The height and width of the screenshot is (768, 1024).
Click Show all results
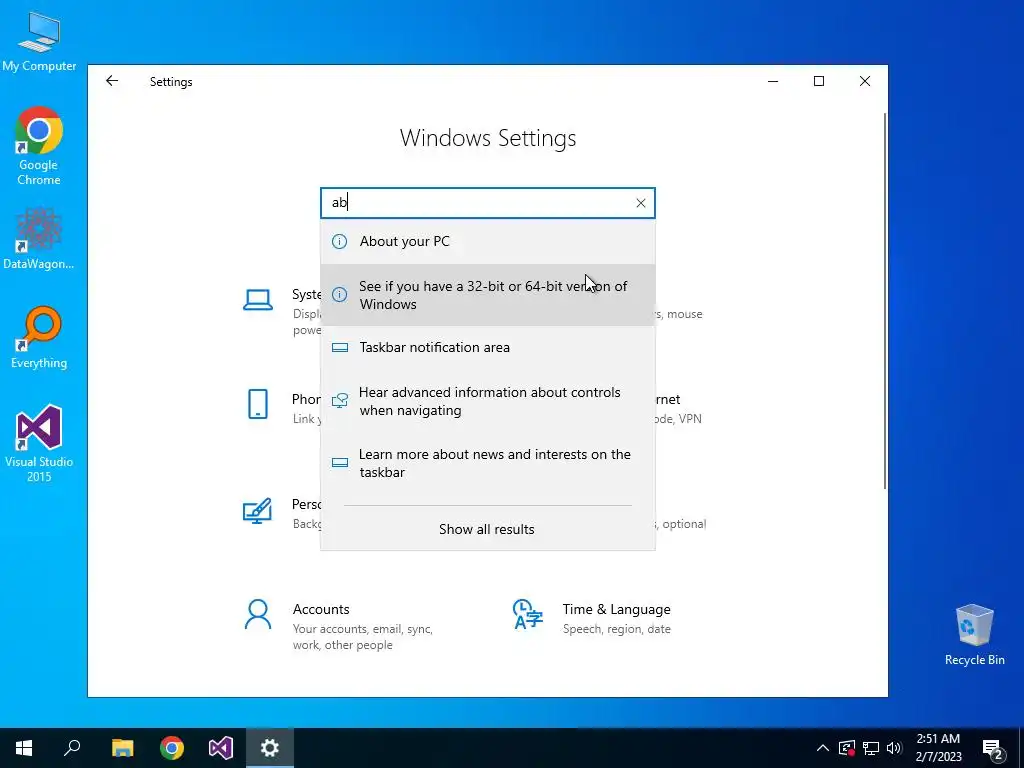(487, 529)
